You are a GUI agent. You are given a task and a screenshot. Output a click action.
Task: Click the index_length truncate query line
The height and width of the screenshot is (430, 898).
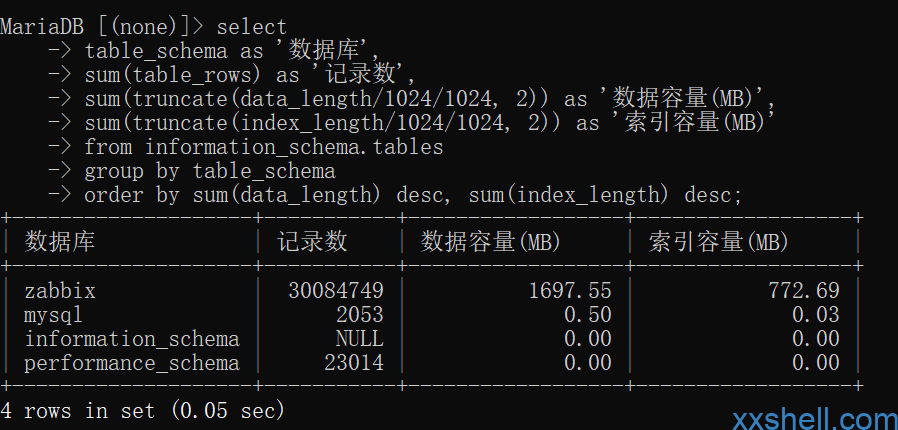click(x=430, y=123)
